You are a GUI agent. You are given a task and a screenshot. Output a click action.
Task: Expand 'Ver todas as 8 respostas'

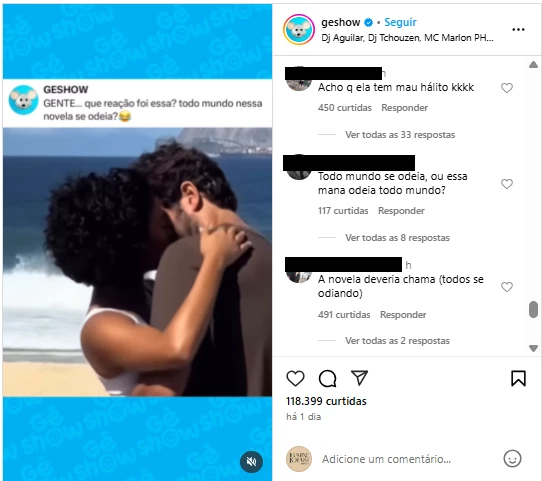(x=397, y=238)
